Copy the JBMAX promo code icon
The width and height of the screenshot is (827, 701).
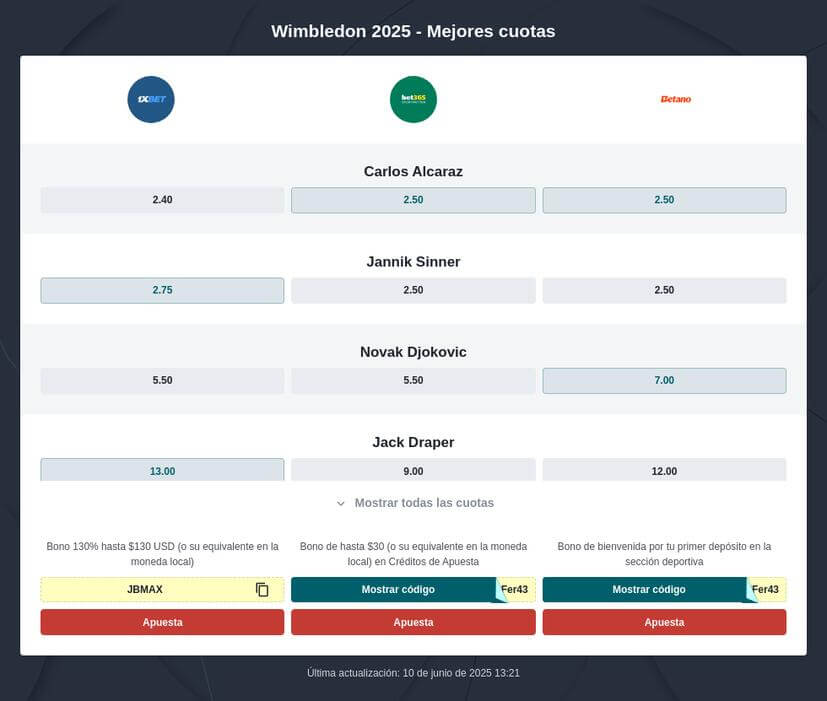tap(262, 589)
